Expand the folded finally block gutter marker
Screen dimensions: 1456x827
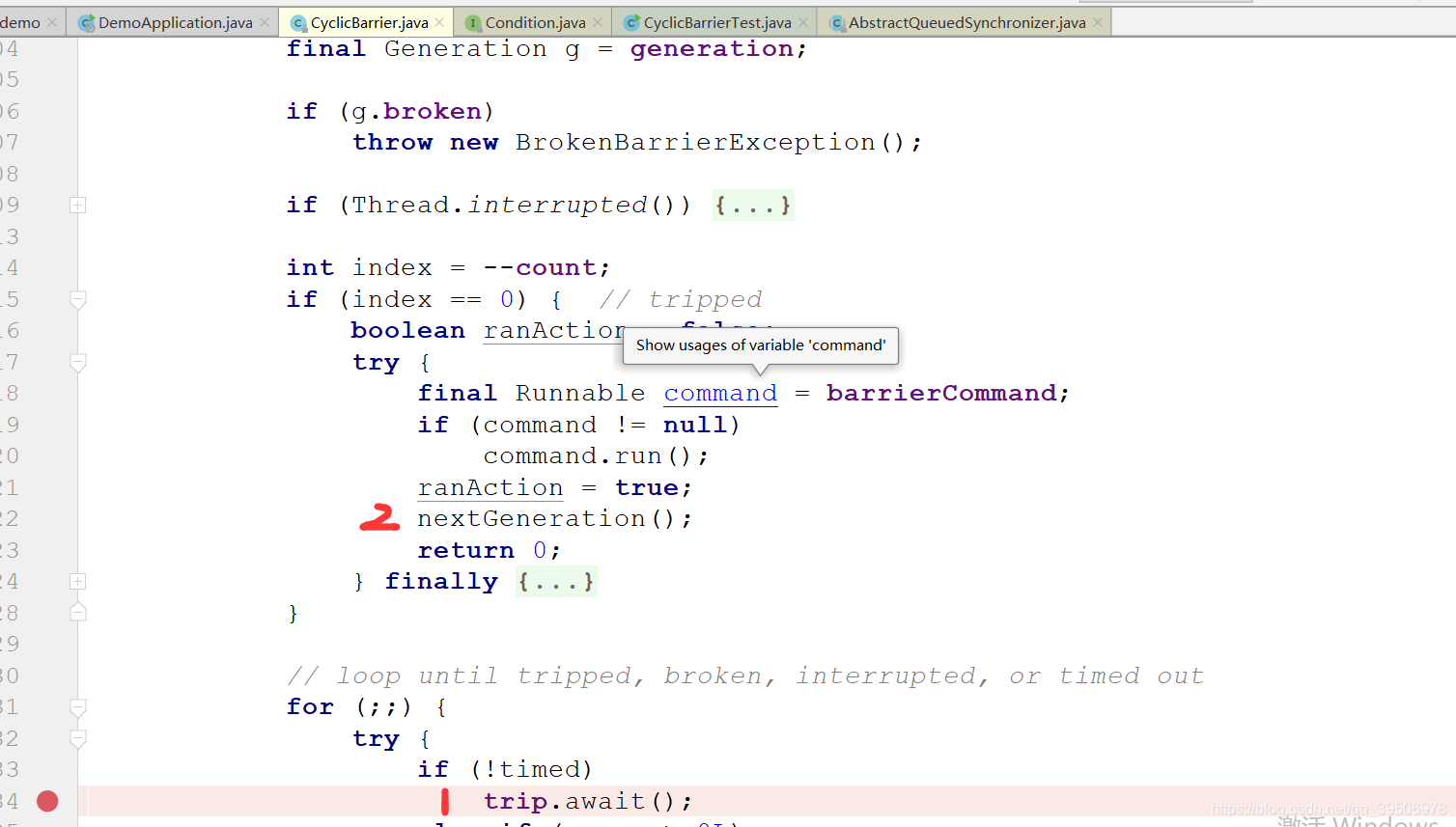(78, 581)
